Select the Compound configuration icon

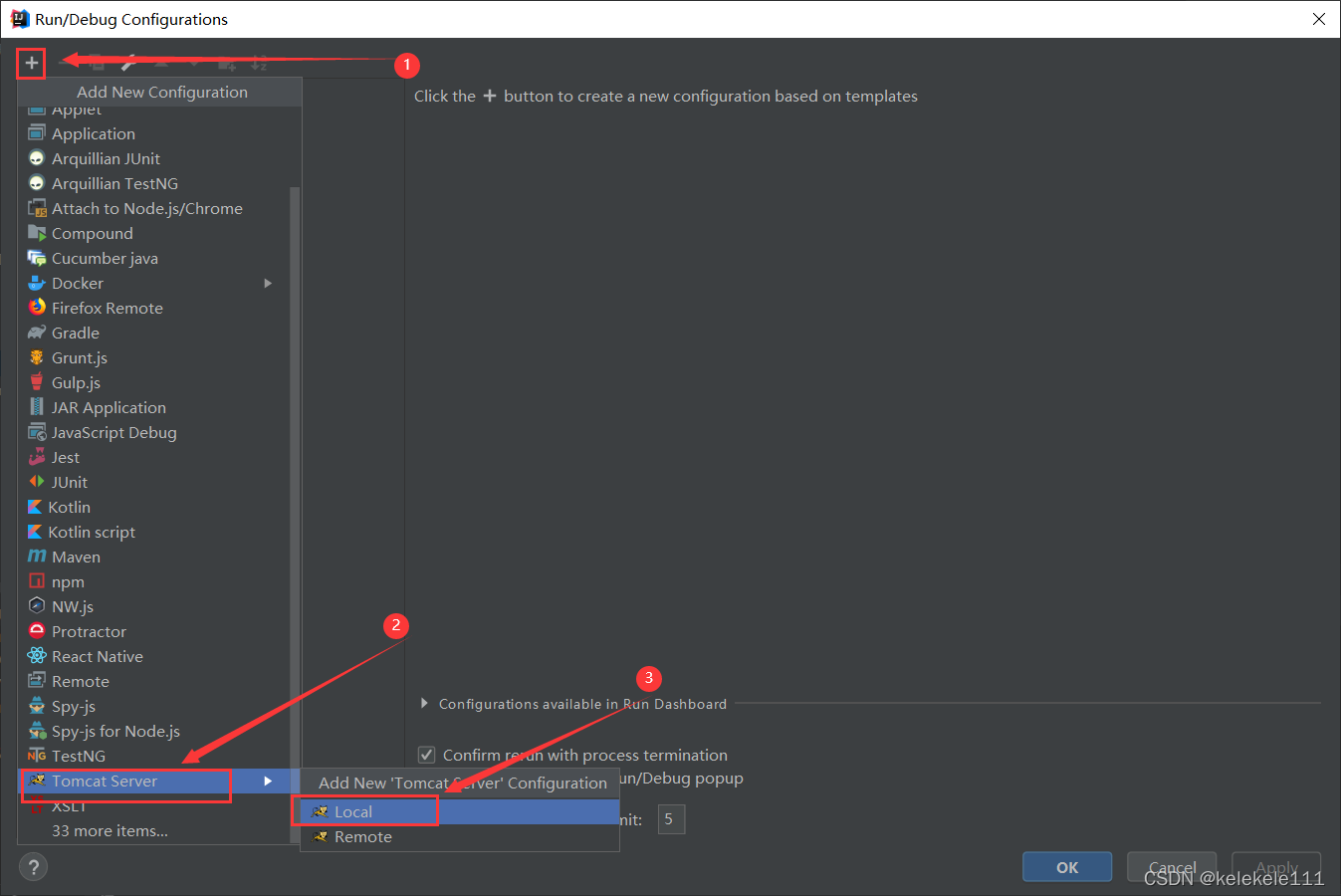click(37, 233)
